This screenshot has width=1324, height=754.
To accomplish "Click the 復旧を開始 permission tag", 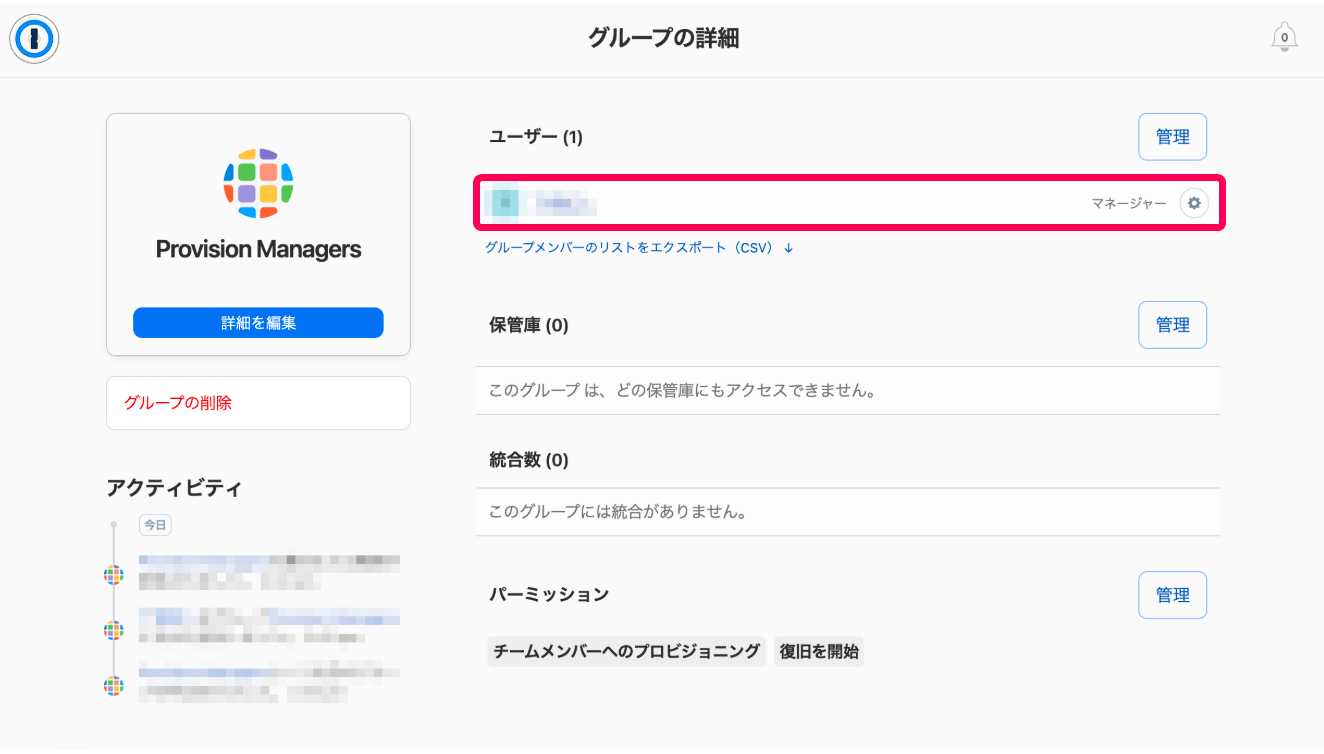I will [x=819, y=652].
